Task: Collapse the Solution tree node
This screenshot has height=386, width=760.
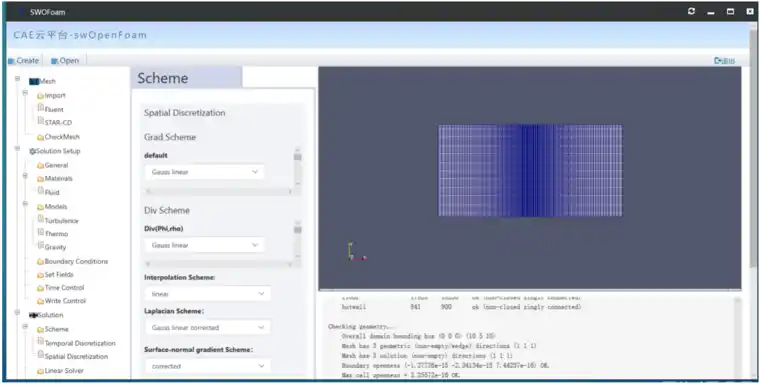Action: point(17,313)
